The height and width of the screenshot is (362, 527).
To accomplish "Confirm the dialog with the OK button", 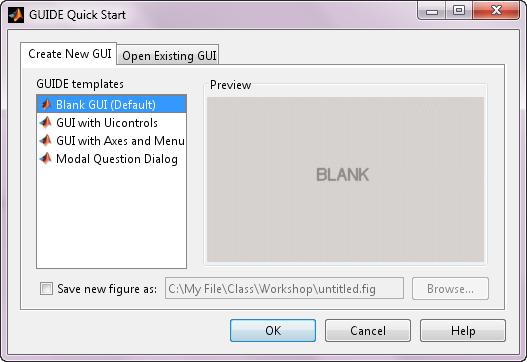I will click(x=273, y=331).
